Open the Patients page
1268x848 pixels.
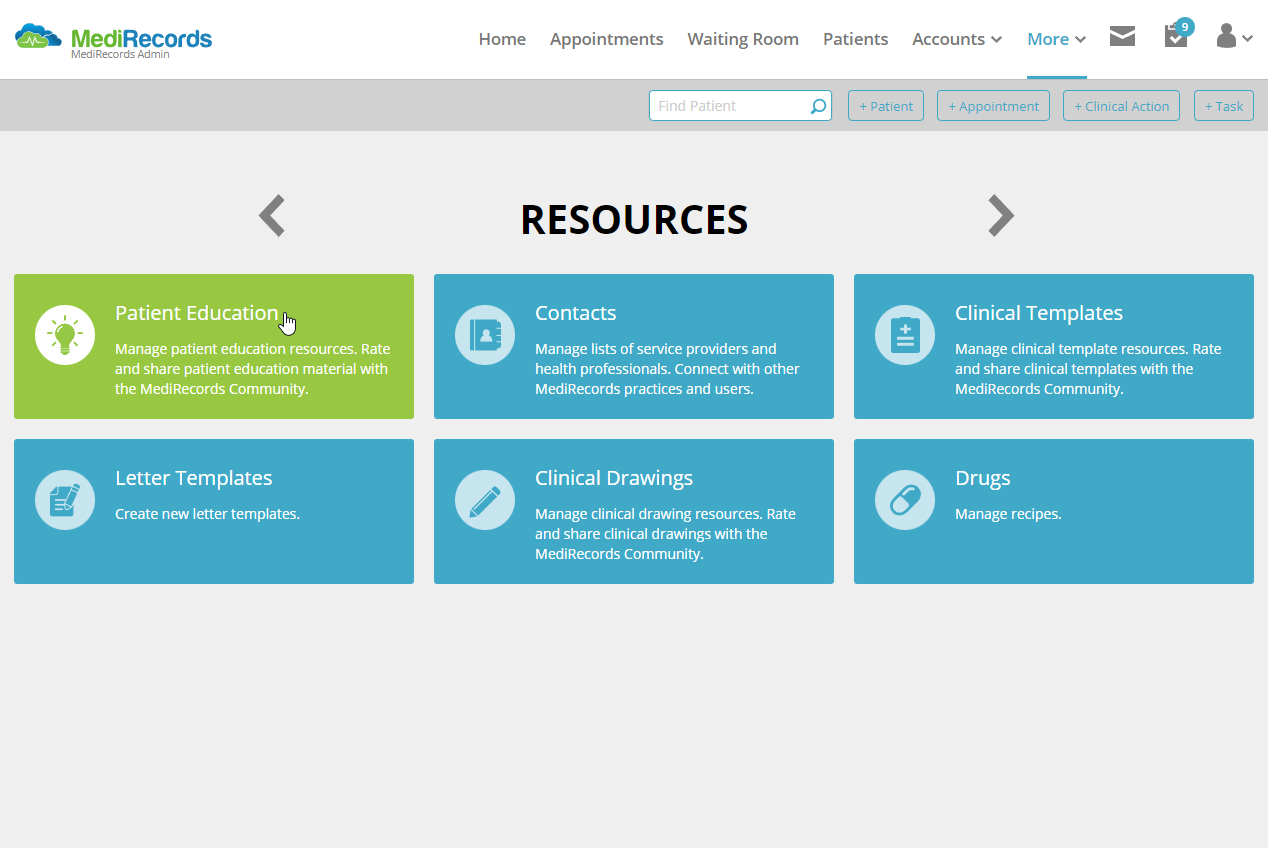(x=855, y=39)
